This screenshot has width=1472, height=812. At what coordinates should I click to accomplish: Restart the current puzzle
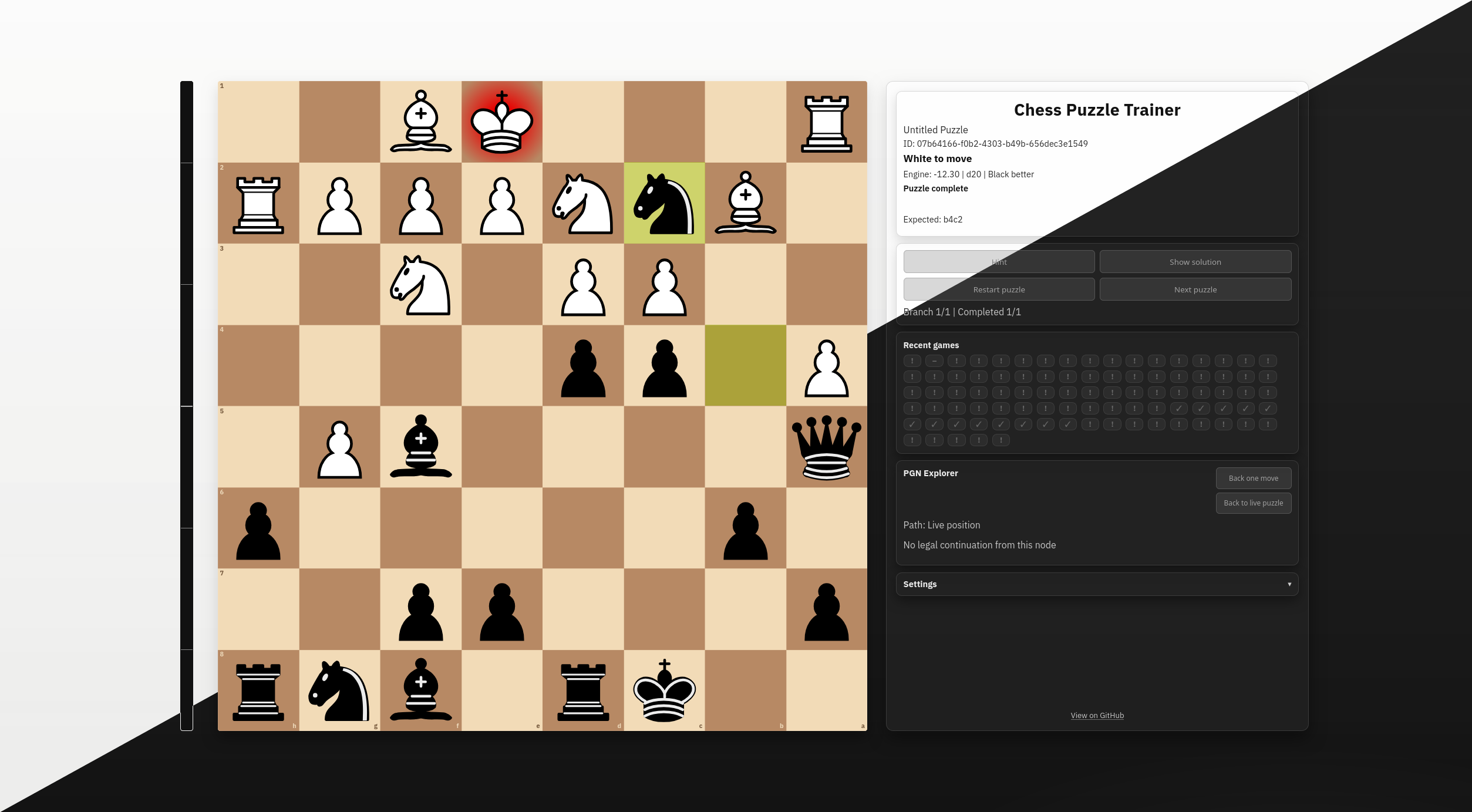click(999, 289)
